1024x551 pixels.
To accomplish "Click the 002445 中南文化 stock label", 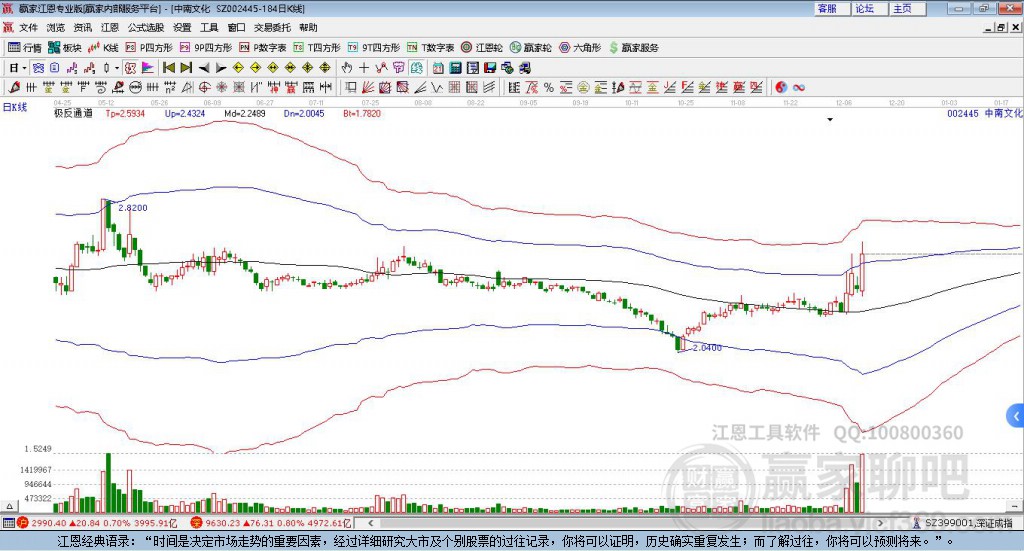I will tap(985, 114).
